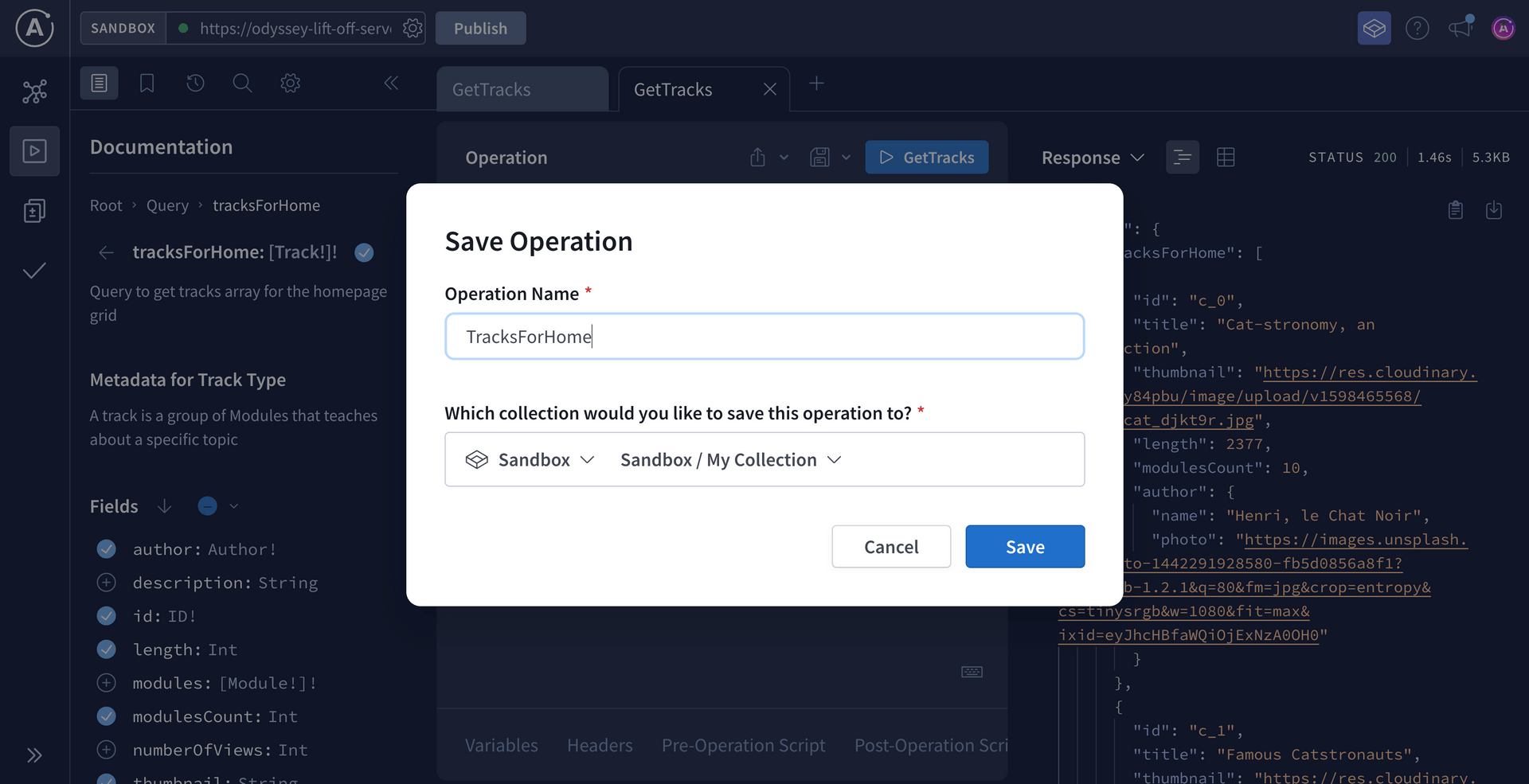
Task: Open the Sandbox graph dropdown in dialog
Action: tap(530, 459)
